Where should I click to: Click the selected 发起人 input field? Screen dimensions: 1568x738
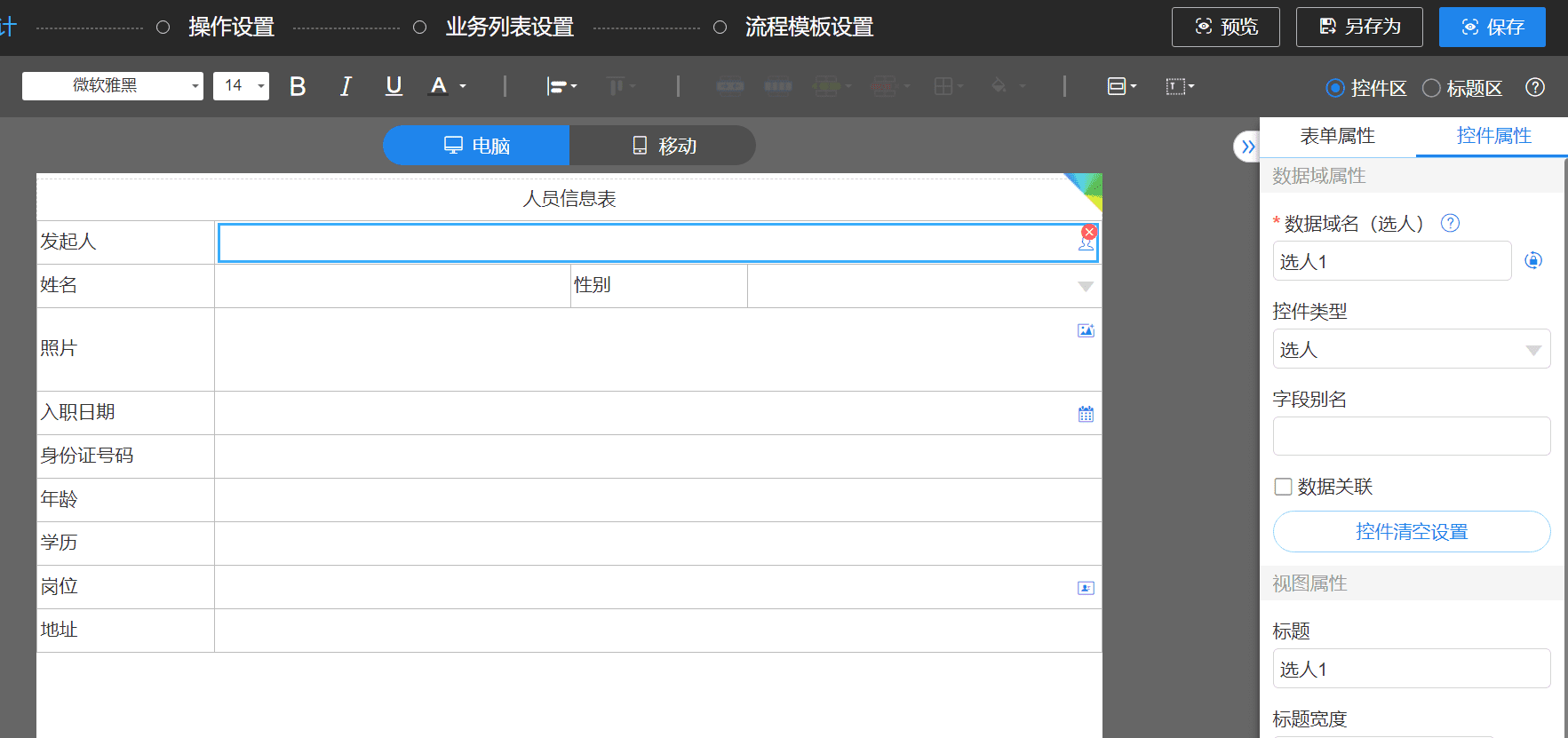click(x=658, y=242)
